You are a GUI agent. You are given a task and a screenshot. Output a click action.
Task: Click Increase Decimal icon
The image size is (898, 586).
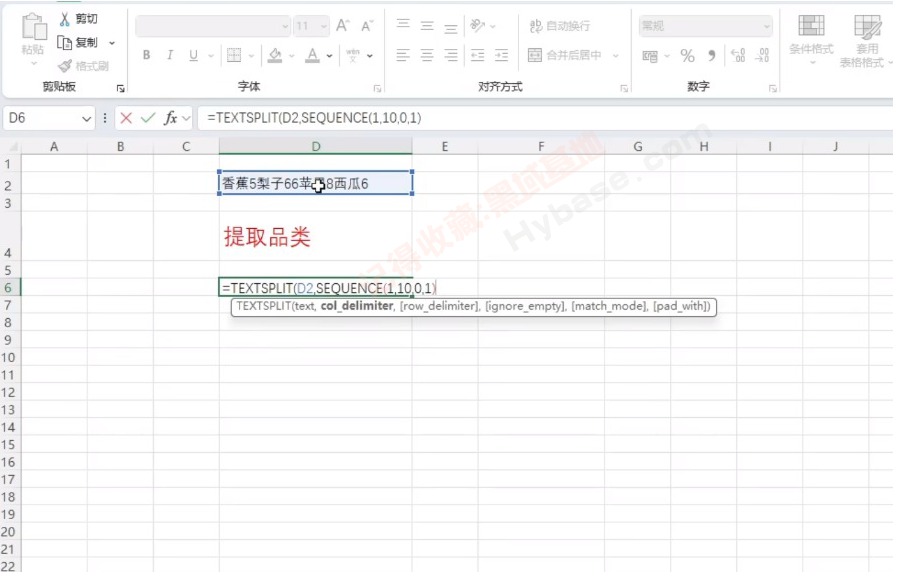pos(738,56)
